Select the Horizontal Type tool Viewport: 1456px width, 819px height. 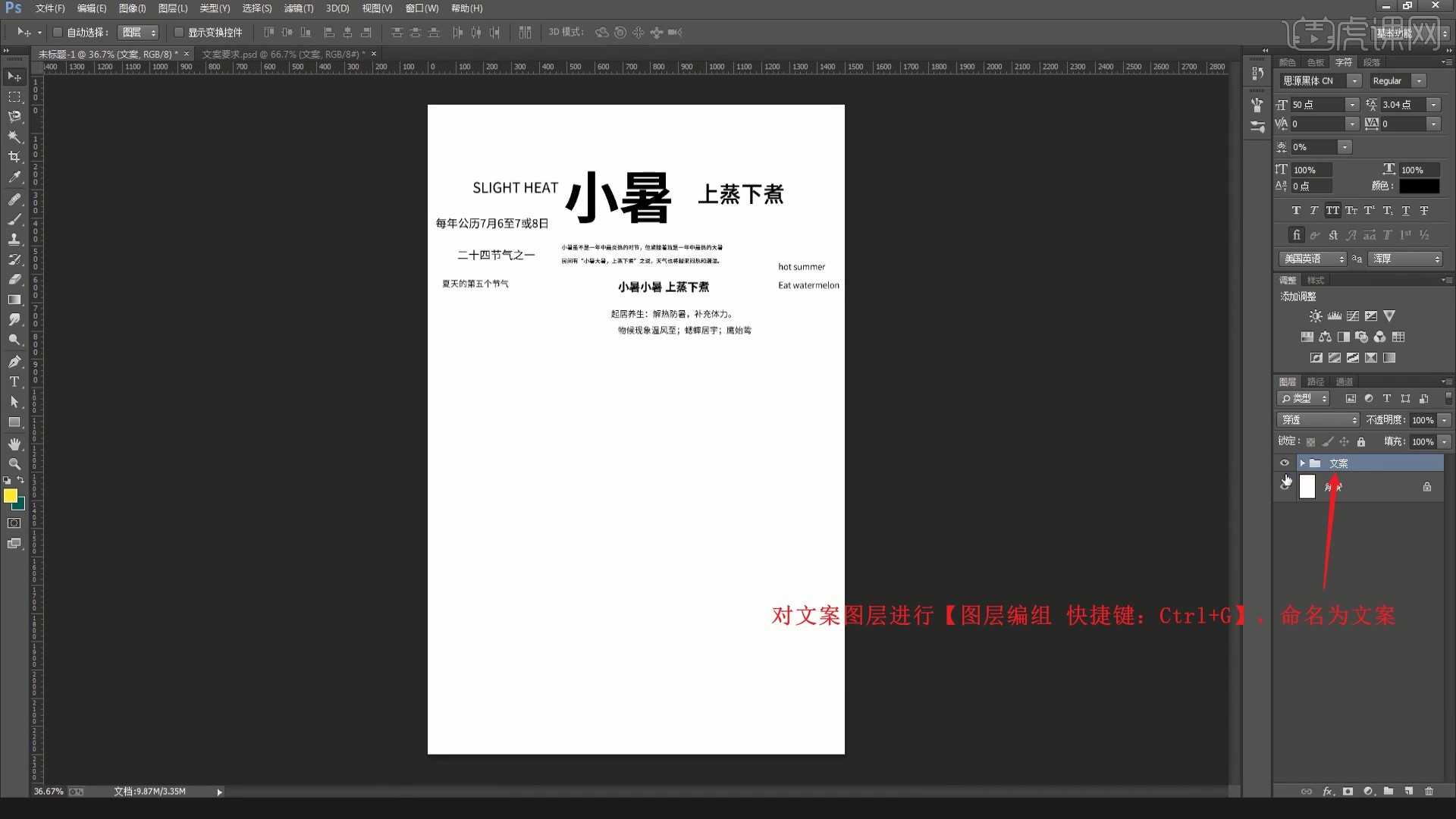(14, 381)
